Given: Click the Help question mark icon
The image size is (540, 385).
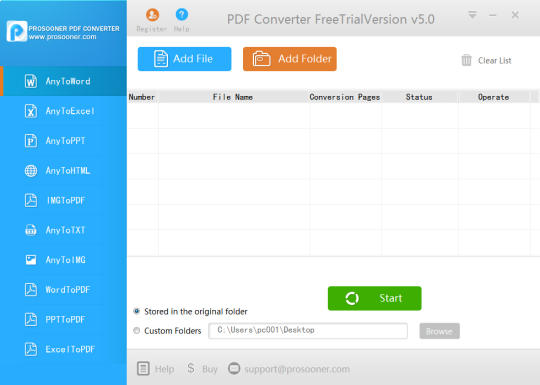Looking at the screenshot, I should 182,14.
